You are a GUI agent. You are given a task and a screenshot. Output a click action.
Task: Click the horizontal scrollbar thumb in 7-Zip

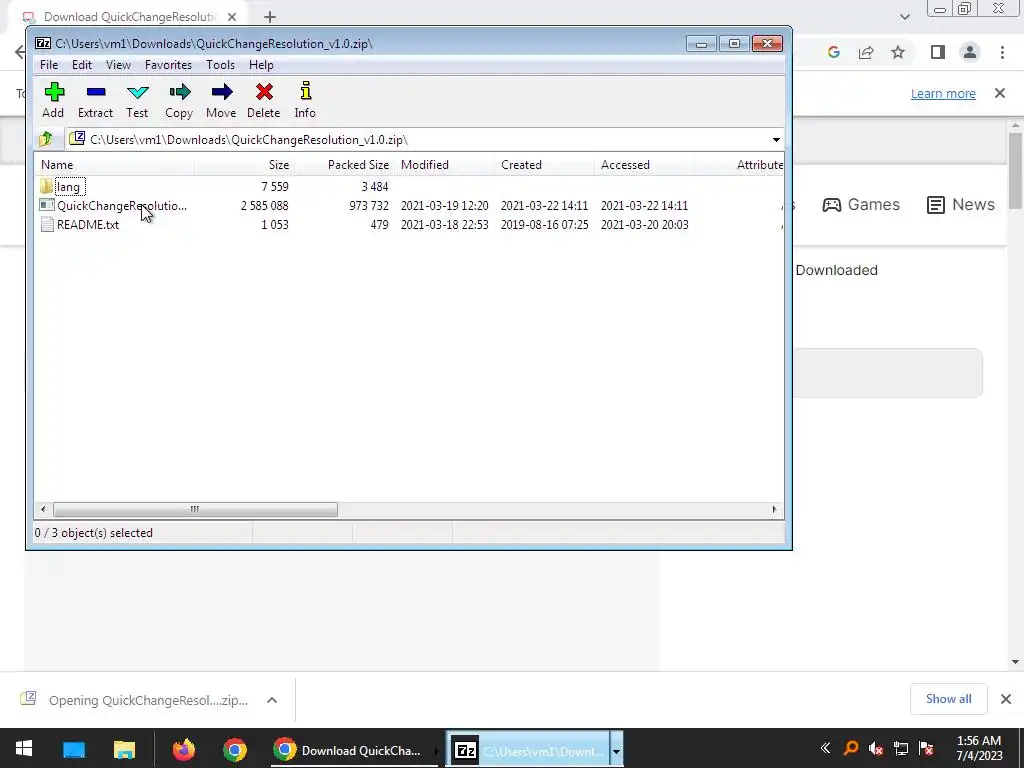[x=195, y=509]
